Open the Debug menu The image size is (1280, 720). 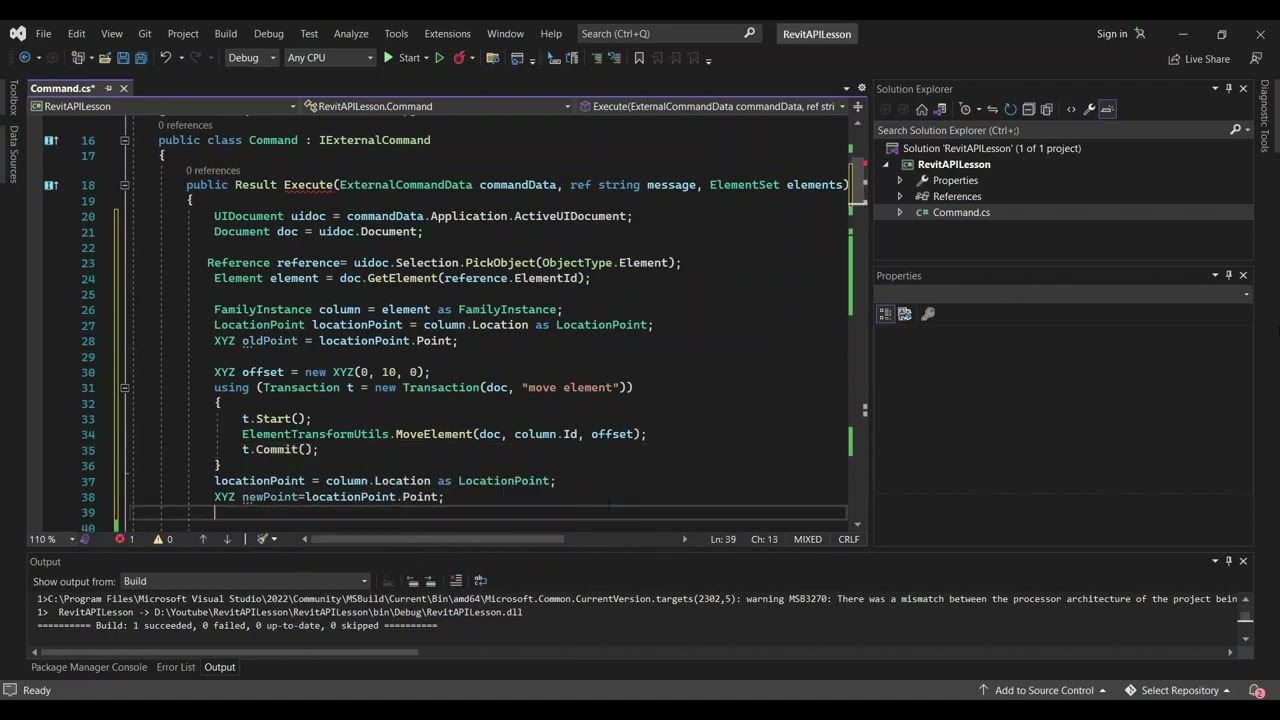(x=269, y=33)
